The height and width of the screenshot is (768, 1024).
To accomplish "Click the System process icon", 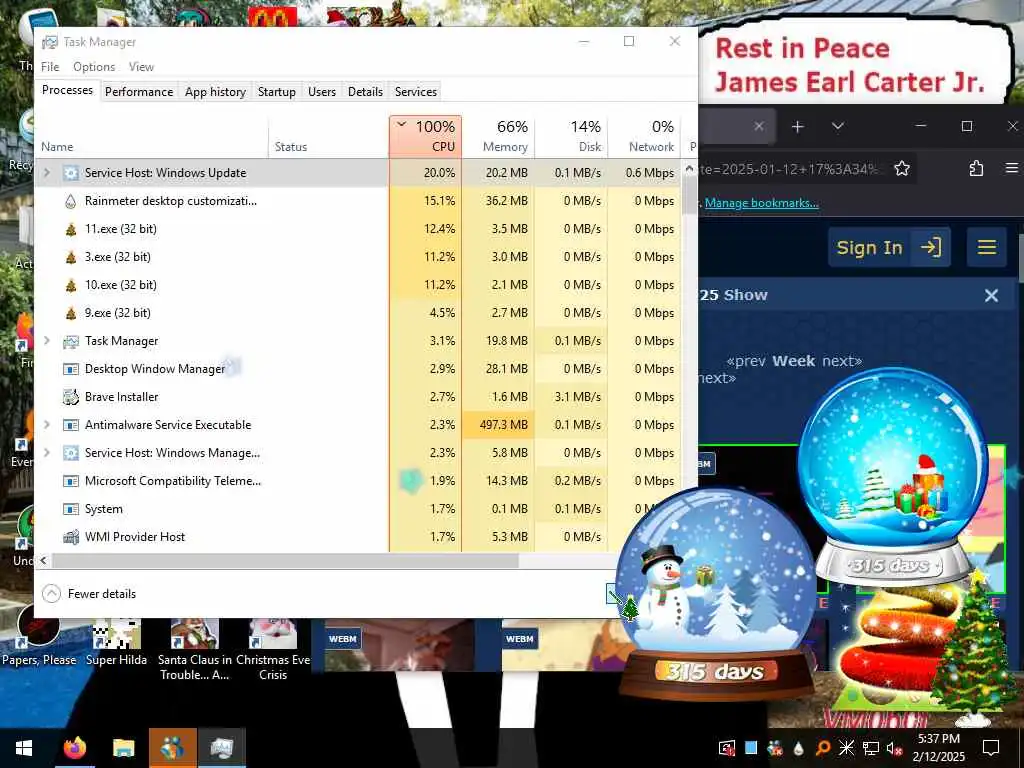I will pyautogui.click(x=71, y=509).
